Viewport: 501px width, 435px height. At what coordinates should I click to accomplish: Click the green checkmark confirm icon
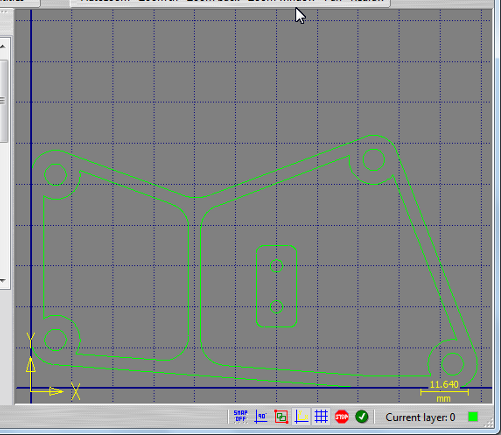pos(362,417)
